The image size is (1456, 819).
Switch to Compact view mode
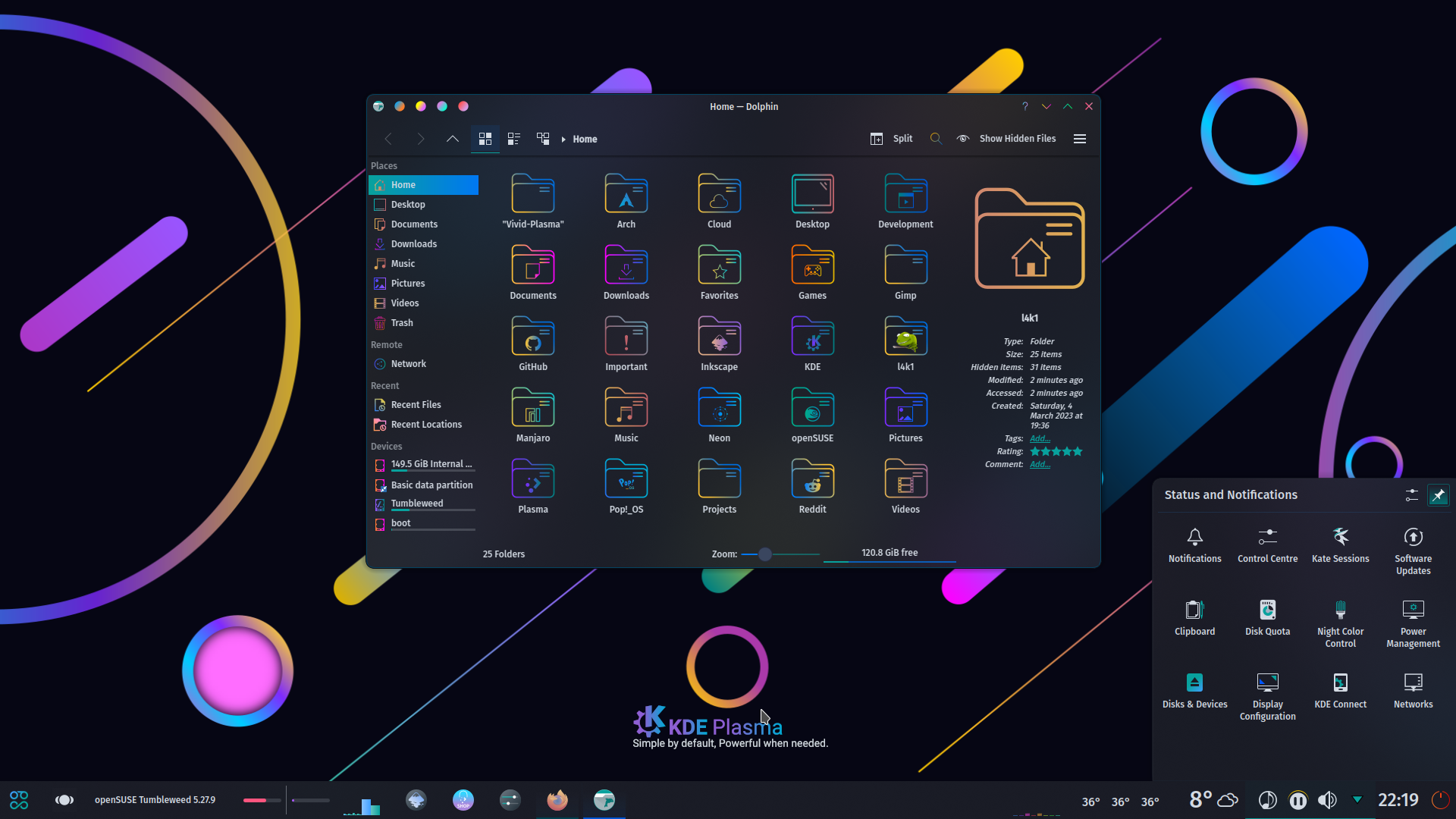point(514,139)
